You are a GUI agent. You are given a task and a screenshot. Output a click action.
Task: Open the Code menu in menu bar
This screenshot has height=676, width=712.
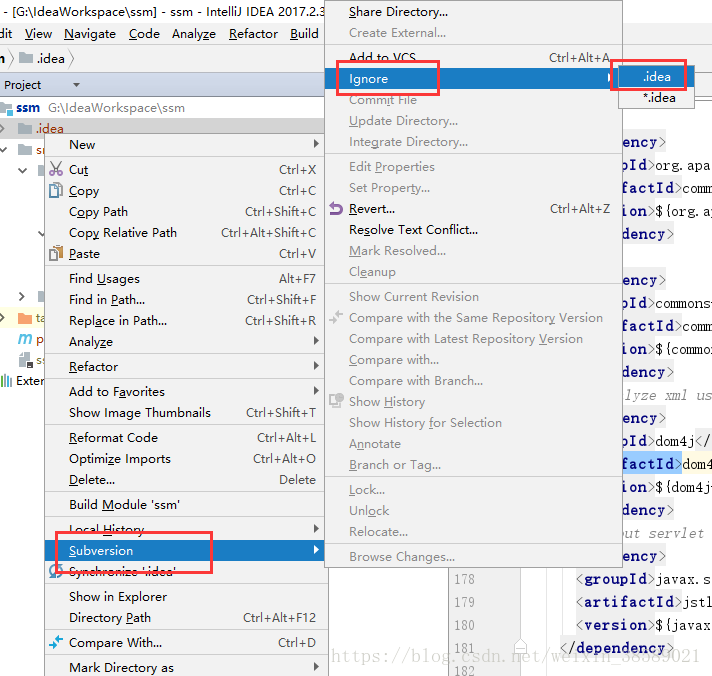pos(144,34)
